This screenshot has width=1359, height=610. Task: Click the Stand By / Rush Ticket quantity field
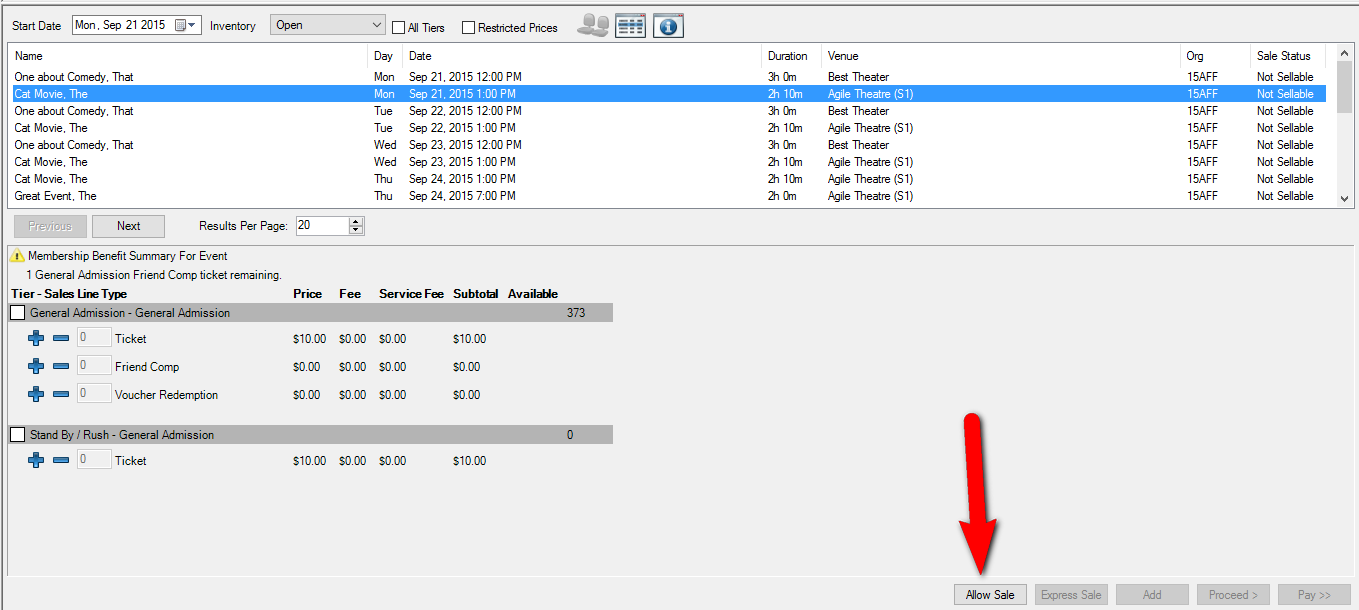94,460
